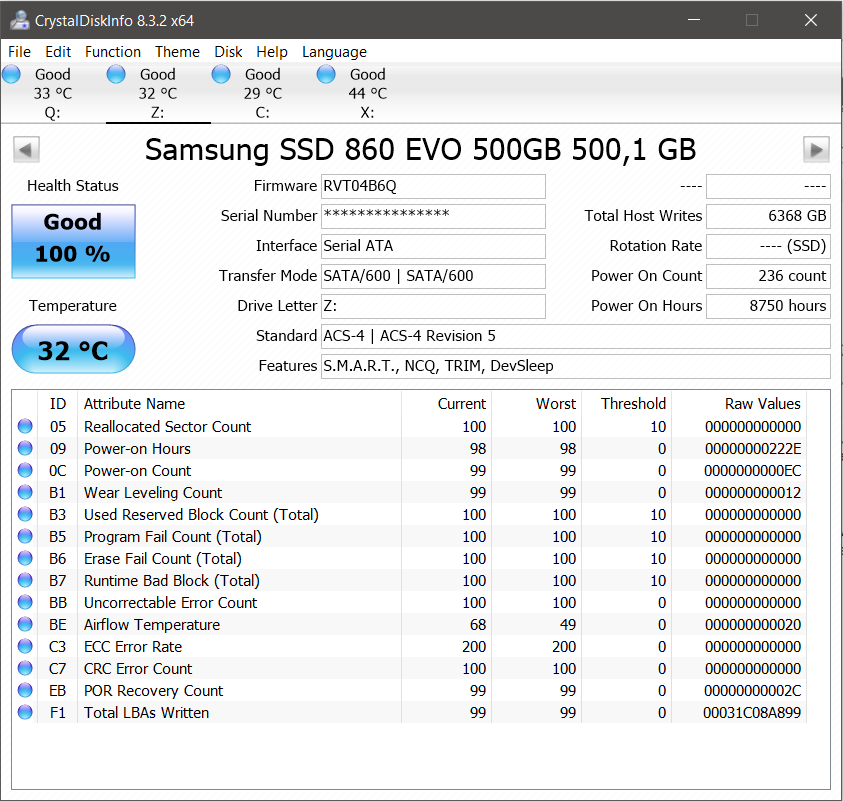This screenshot has width=843, height=801.
Task: Click status orb for Used Reserved Block Count
Action: coord(25,514)
